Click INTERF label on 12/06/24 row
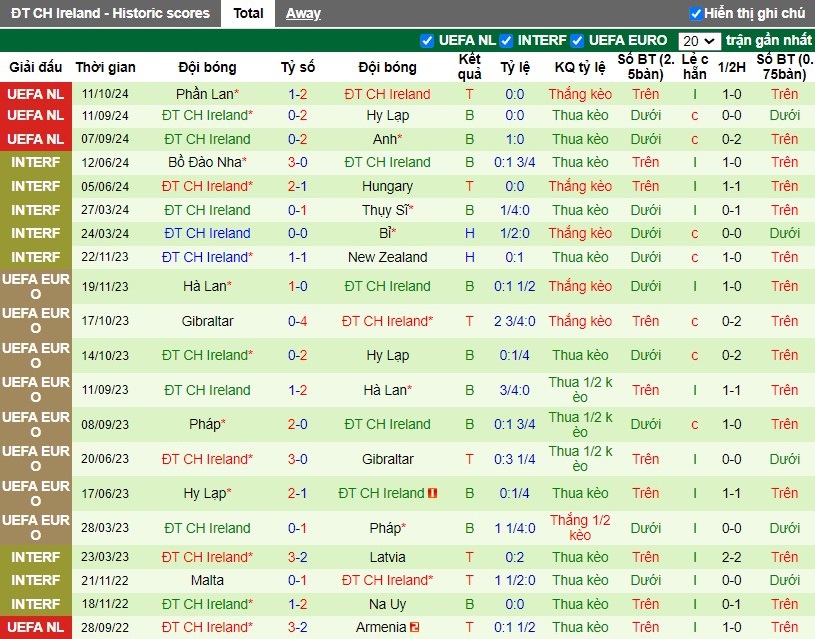This screenshot has width=815, height=639. (x=35, y=162)
